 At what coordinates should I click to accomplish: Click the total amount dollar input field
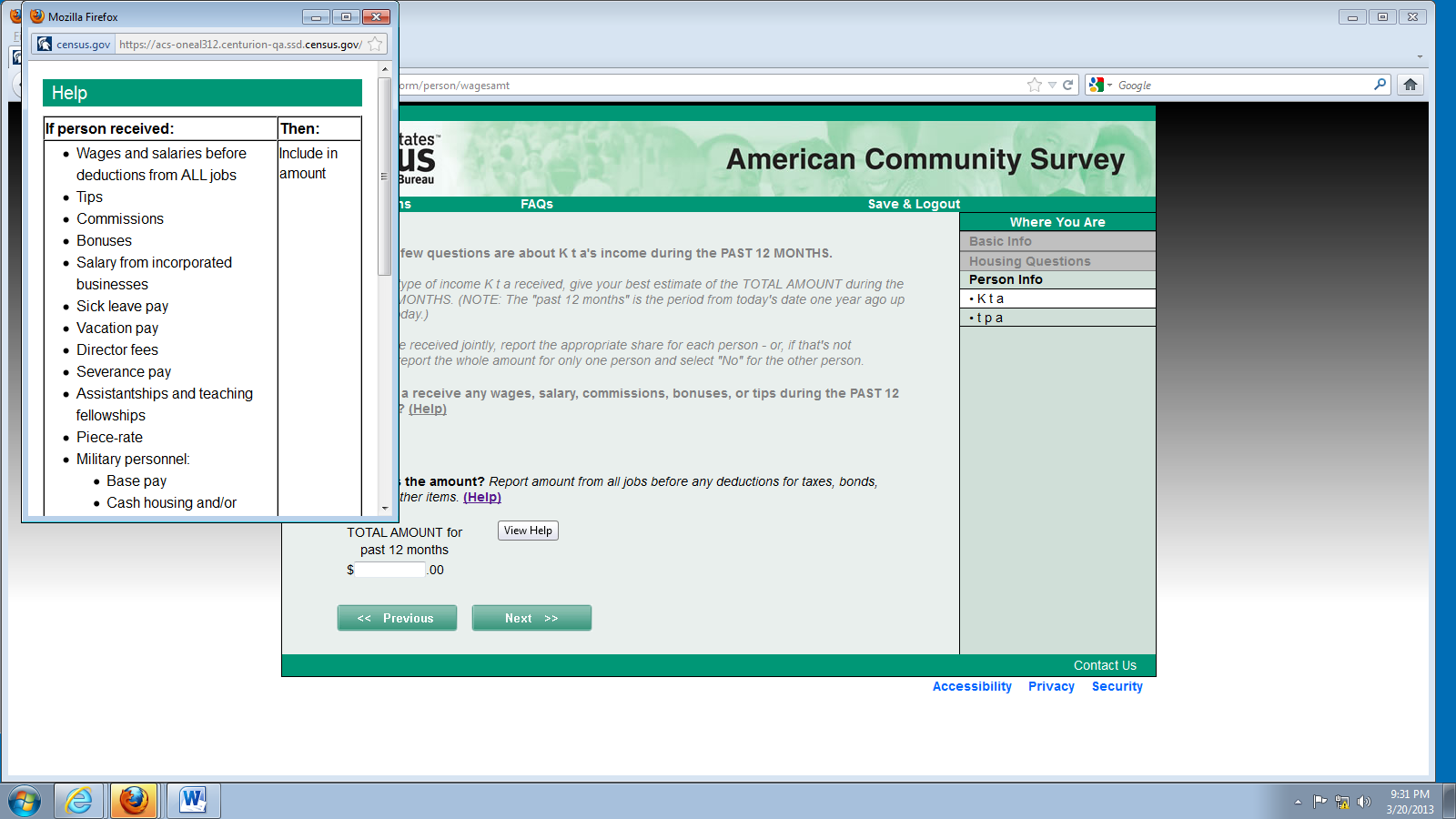(x=390, y=570)
